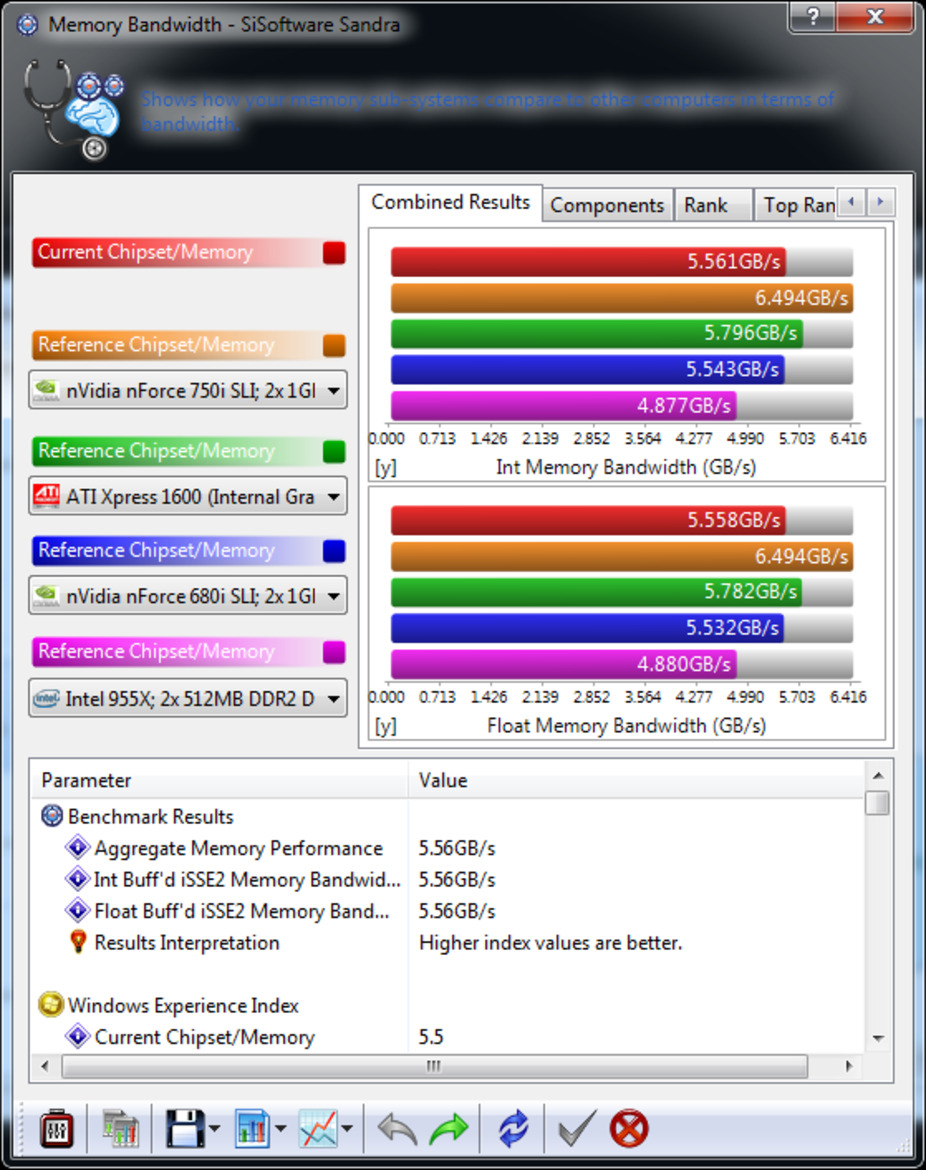
Task: Click the horizontal scrollbar right arrow
Action: (x=848, y=1066)
